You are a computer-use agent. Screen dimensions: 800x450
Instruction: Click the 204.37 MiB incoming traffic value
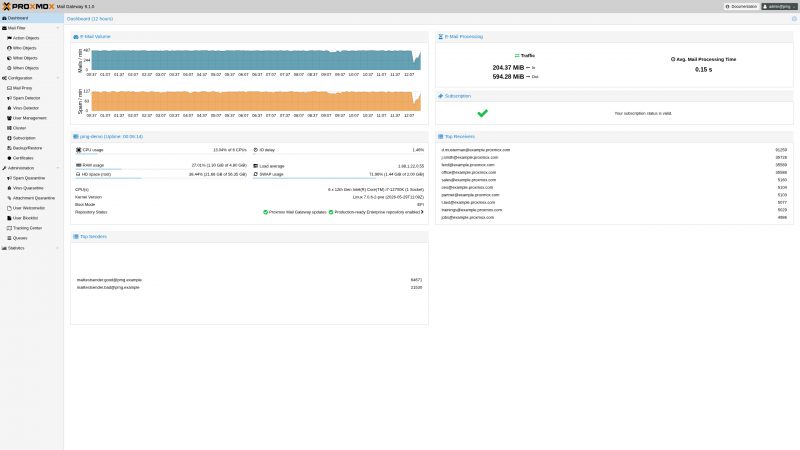pos(508,67)
